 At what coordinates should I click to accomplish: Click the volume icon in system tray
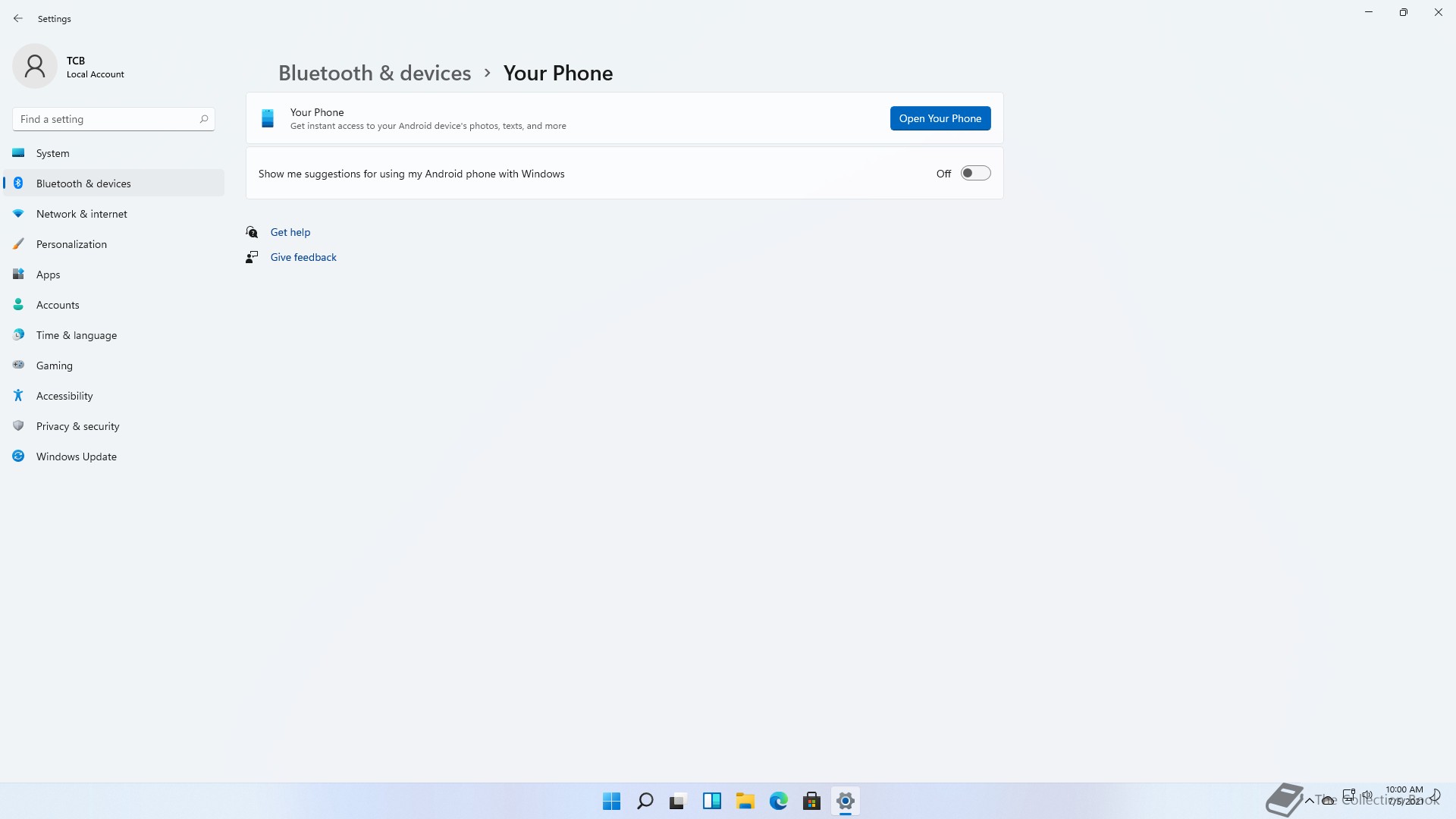point(1367,795)
